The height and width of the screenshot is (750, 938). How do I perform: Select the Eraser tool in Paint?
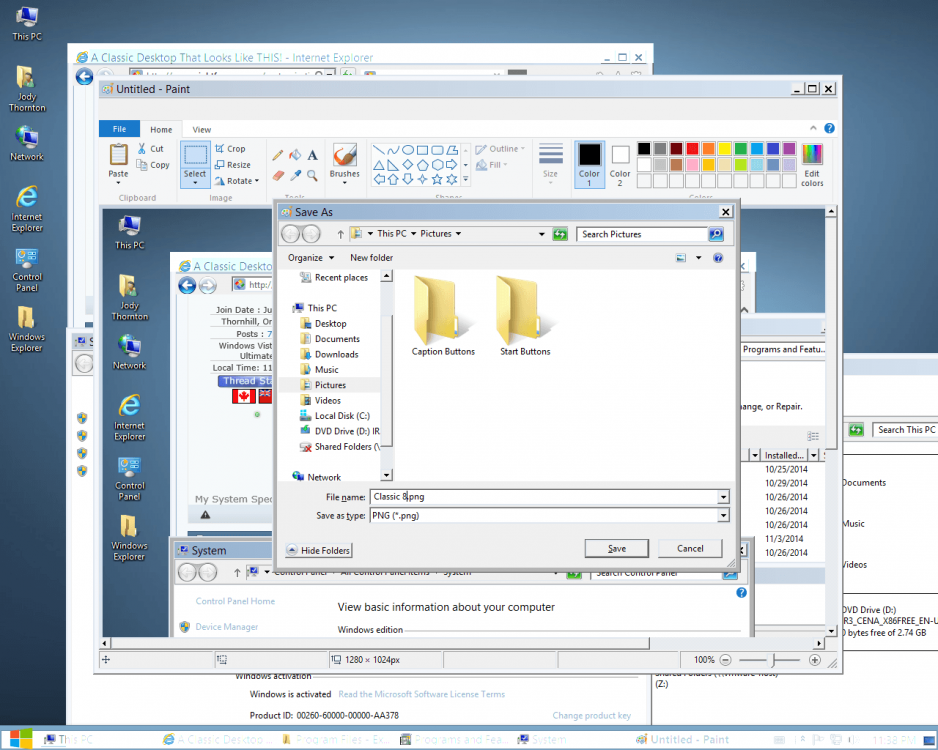point(278,175)
